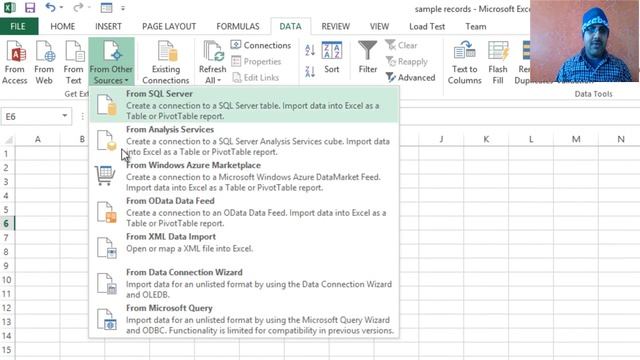Switch to the FORMULAS tab
This screenshot has width=640, height=360.
[x=238, y=27]
